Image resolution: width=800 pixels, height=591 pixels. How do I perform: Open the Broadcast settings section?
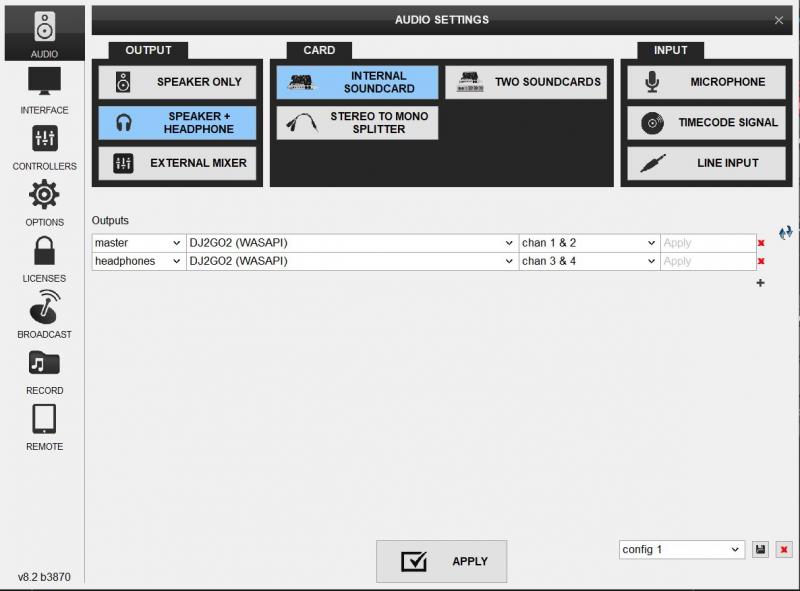(44, 315)
